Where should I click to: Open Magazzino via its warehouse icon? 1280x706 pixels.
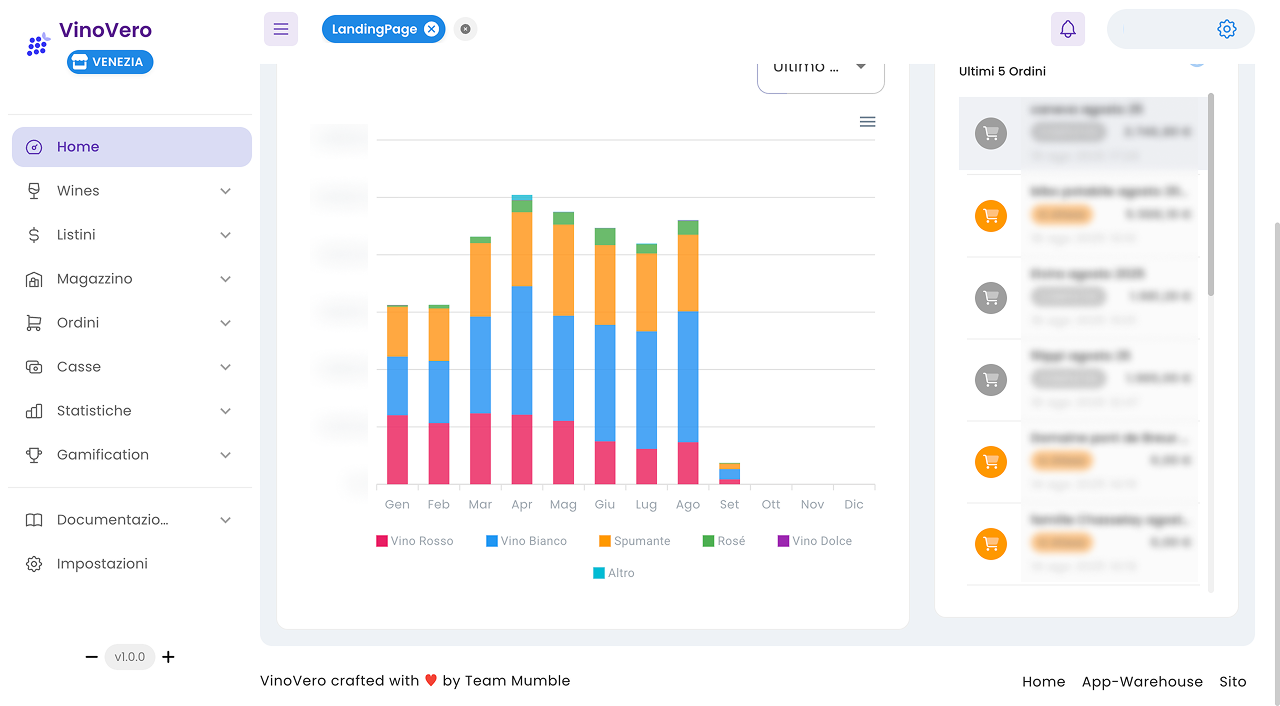pyautogui.click(x=33, y=278)
